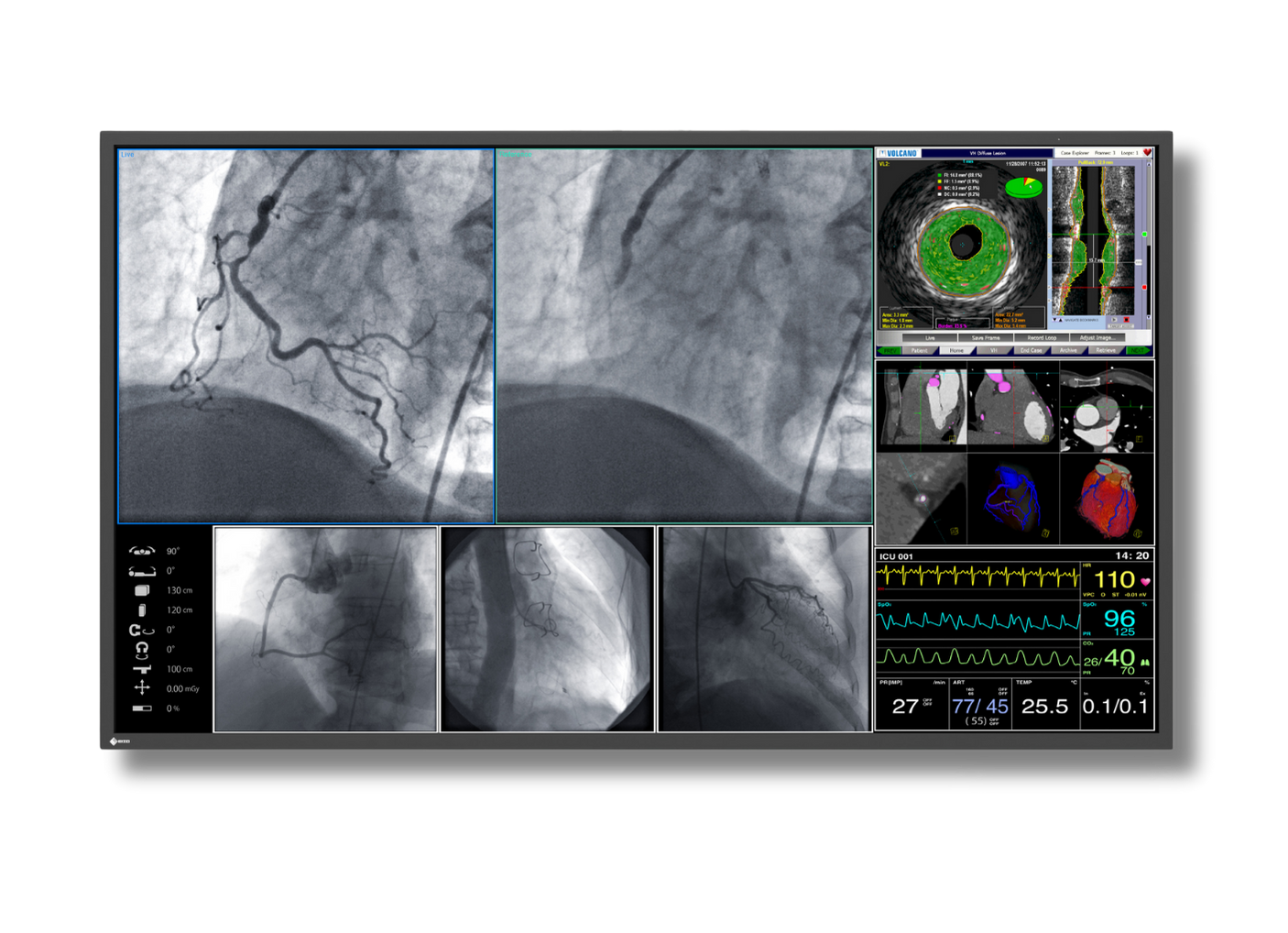Click the C-arm rotation icon
1288x933 pixels.
(141, 630)
